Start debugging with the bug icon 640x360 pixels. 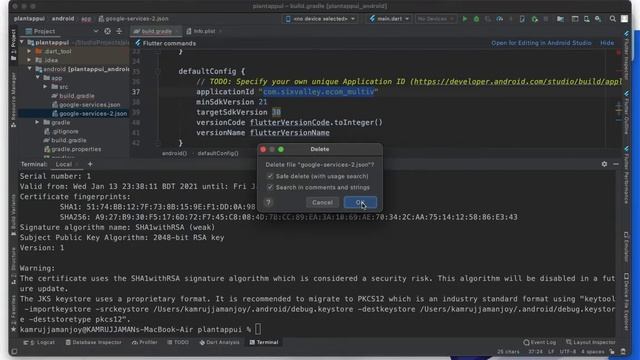[x=476, y=19]
